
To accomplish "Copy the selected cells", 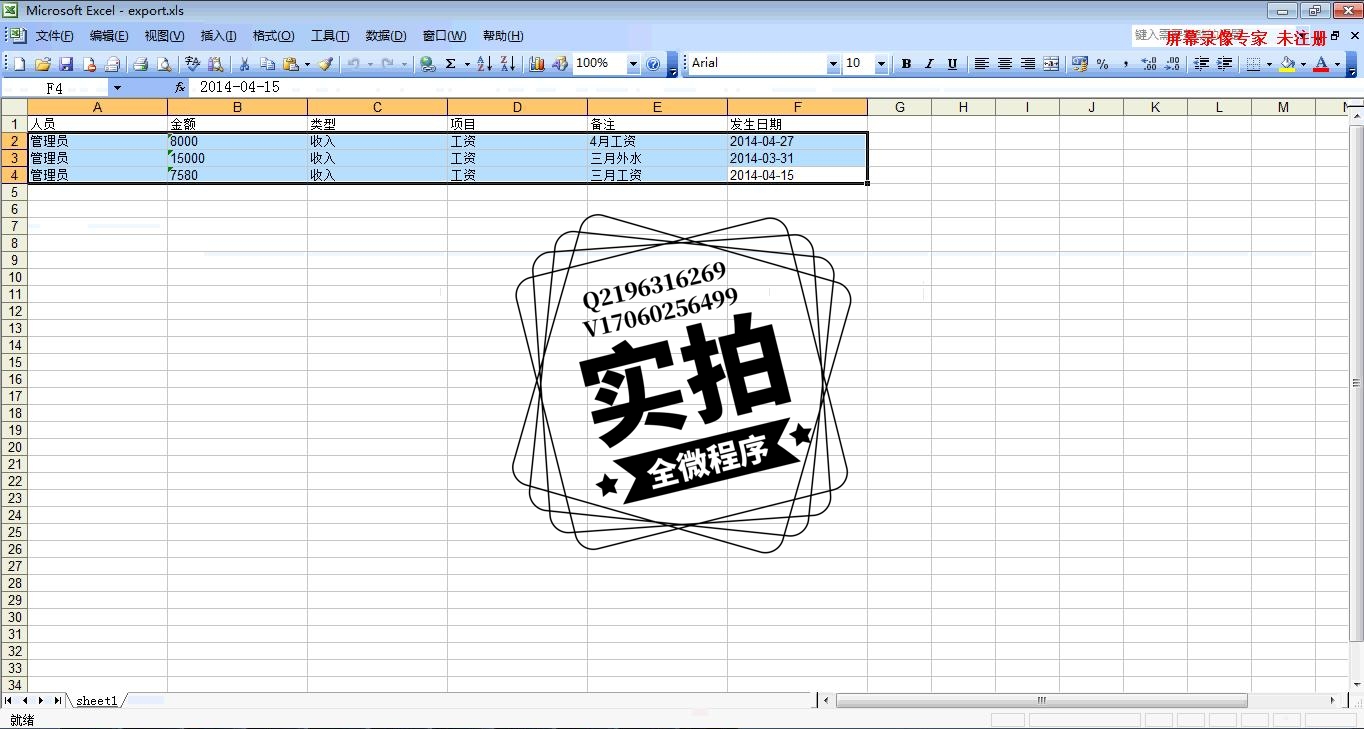I will (267, 64).
